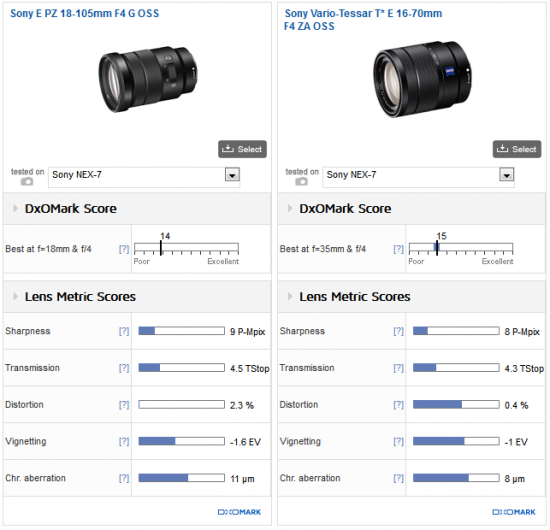
Task: Click the DxOMark score scale showing 15
Action: pyautogui.click(x=461, y=248)
